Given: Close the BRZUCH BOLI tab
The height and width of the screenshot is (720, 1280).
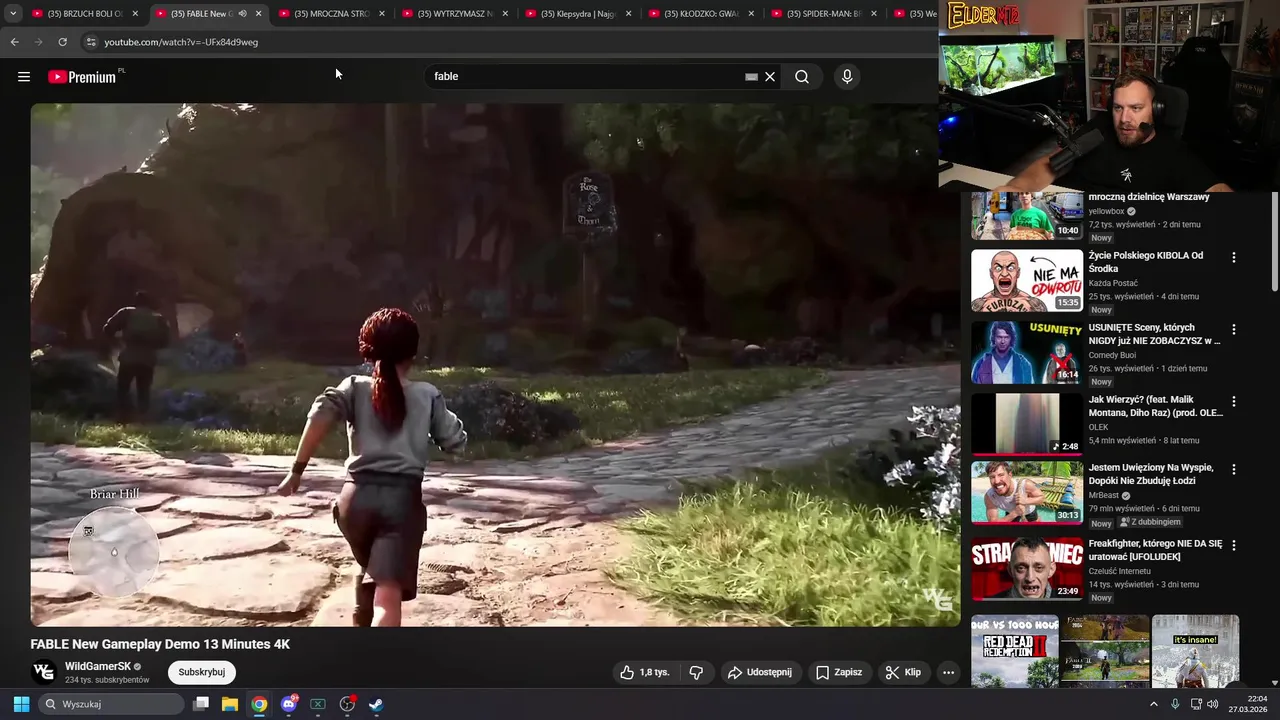Looking at the screenshot, I should (135, 14).
